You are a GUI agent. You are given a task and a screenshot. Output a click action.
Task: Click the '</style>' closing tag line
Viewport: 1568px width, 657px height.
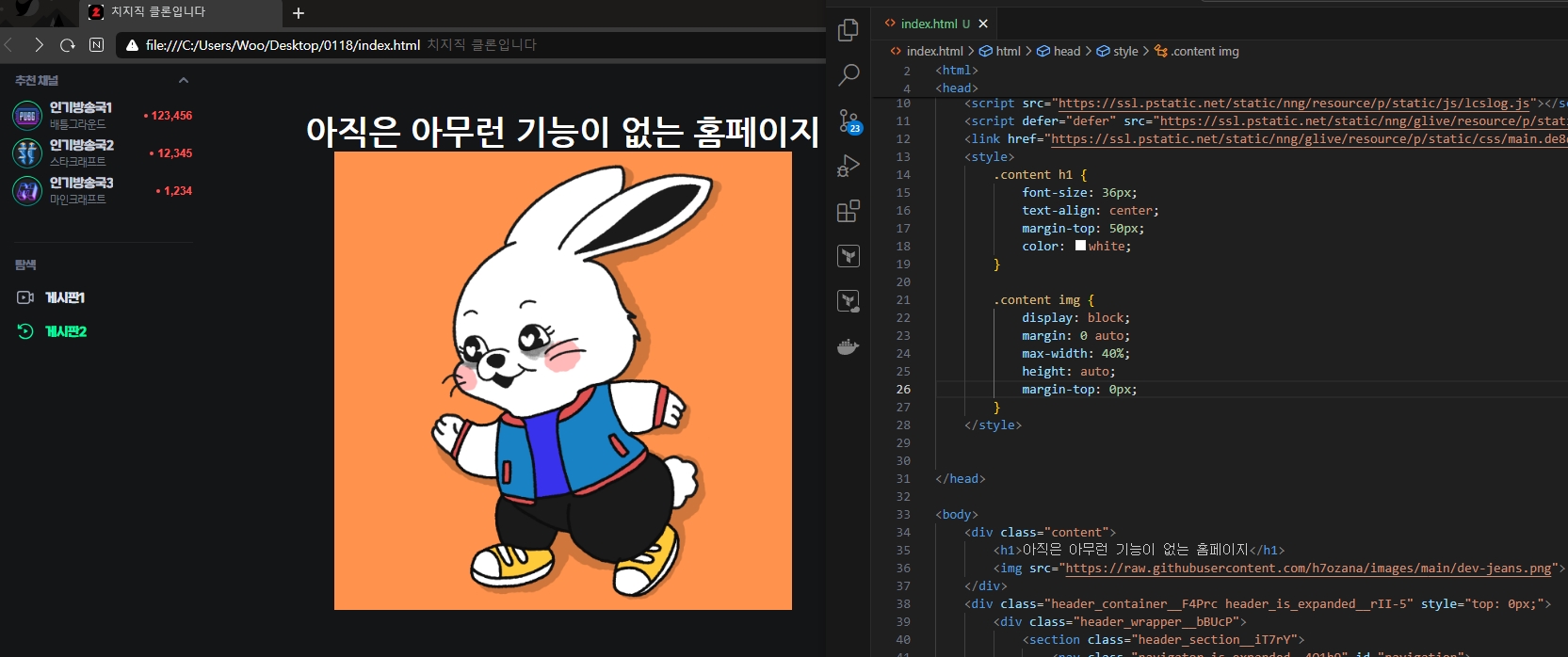[x=993, y=425]
